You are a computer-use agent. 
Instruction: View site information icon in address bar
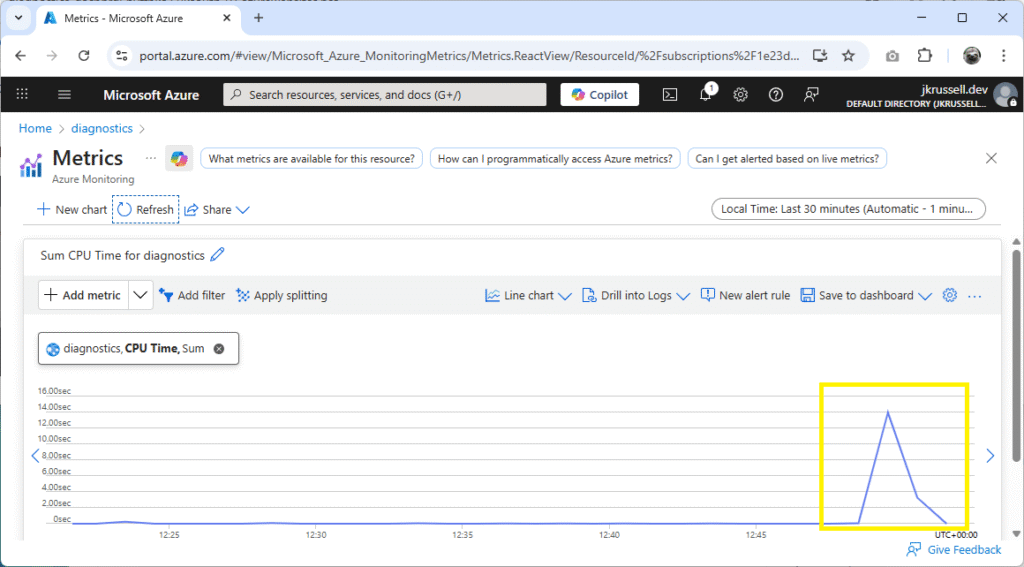point(122,56)
